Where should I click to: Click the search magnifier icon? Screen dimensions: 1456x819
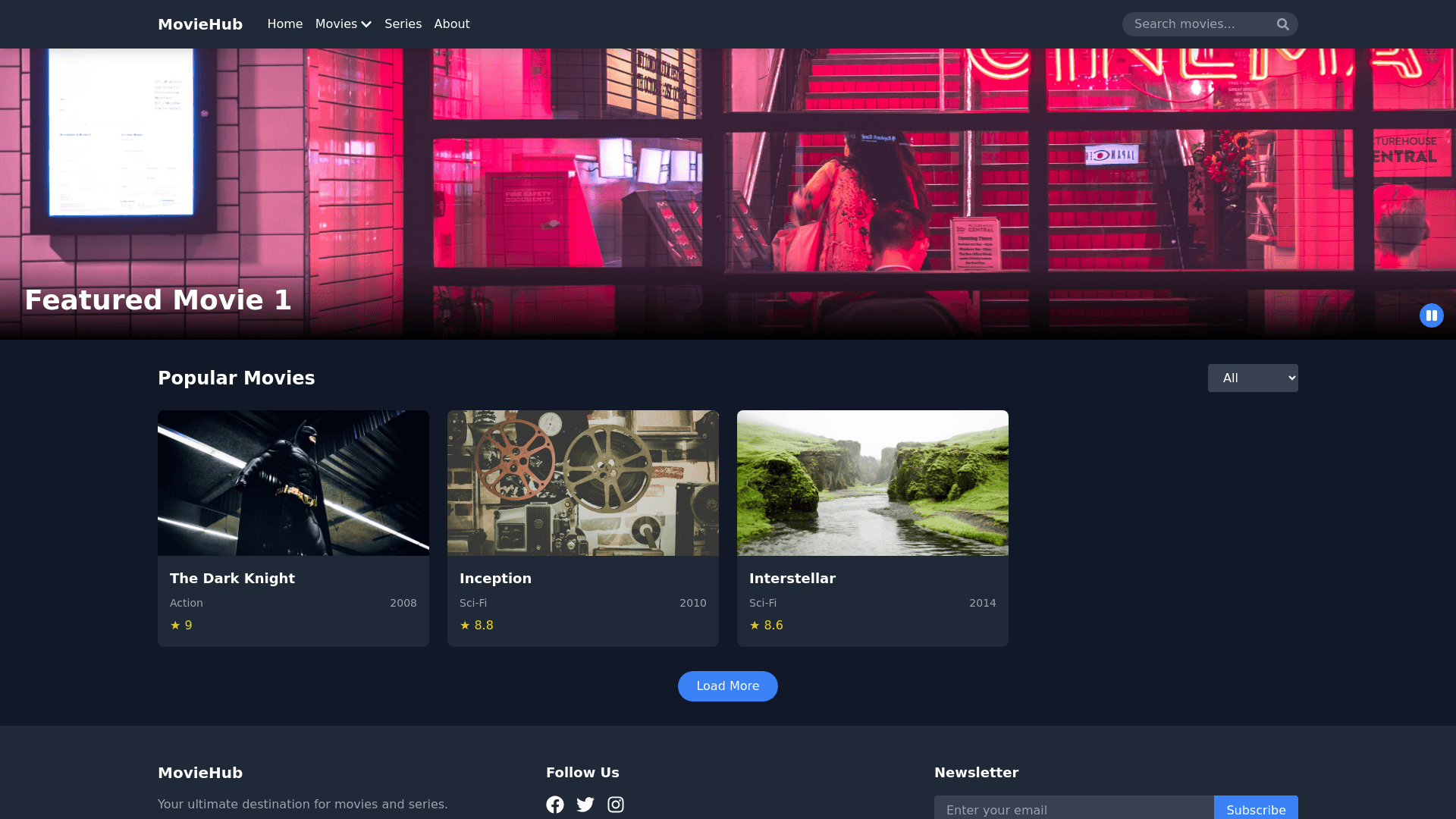pyautogui.click(x=1282, y=24)
